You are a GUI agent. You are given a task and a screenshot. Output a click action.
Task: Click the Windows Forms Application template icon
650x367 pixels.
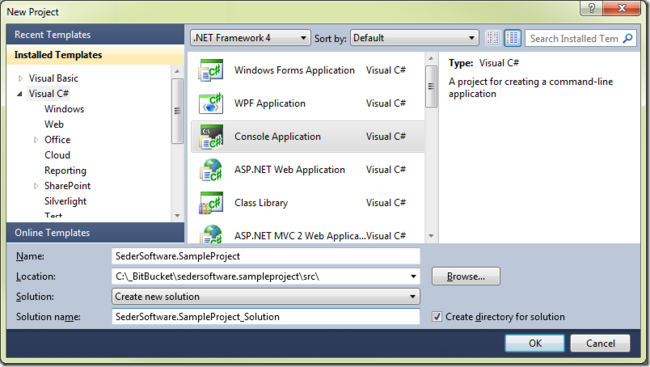click(x=211, y=70)
